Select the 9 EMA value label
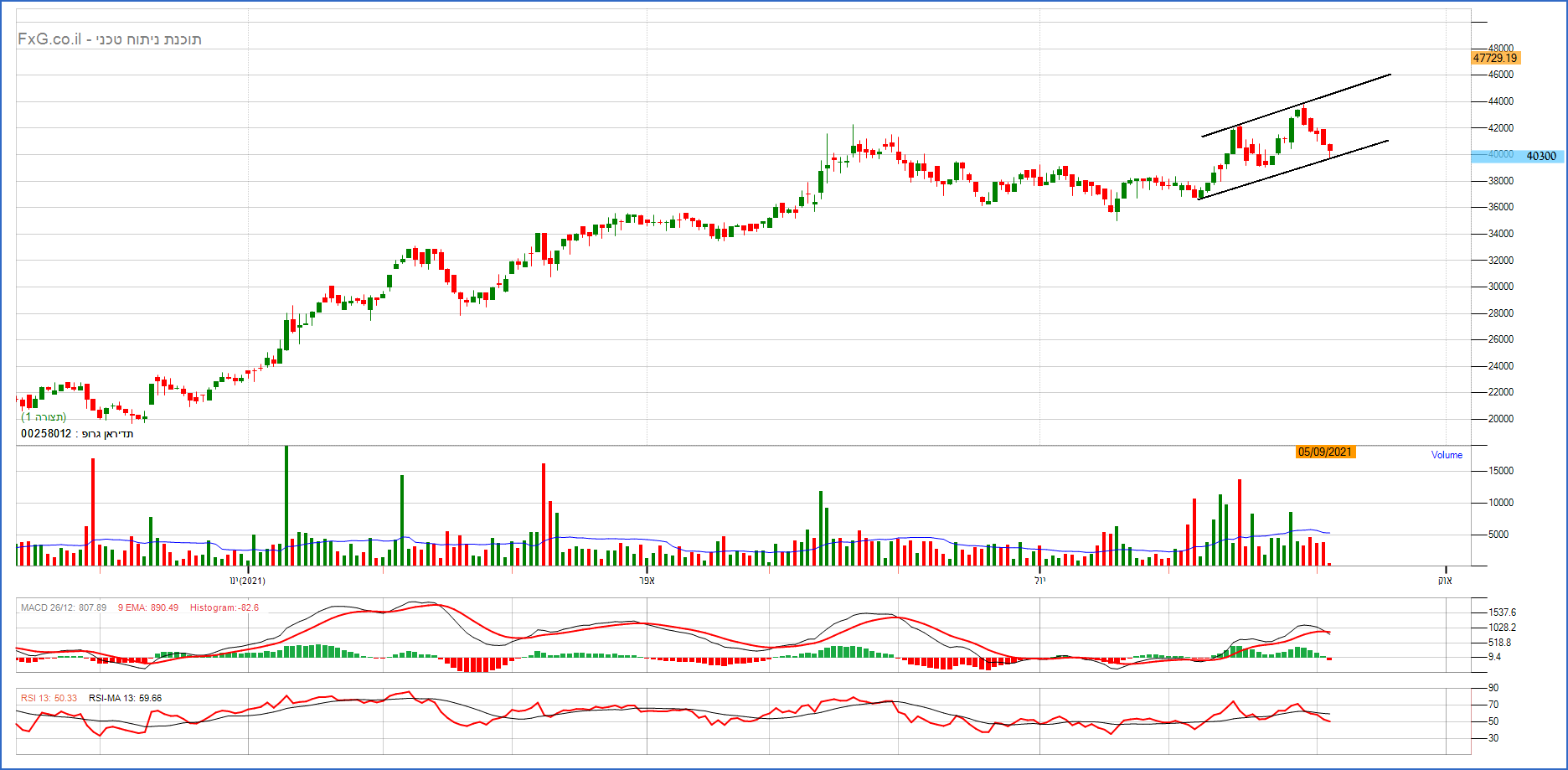This screenshot has width=1568, height=770. click(147, 607)
